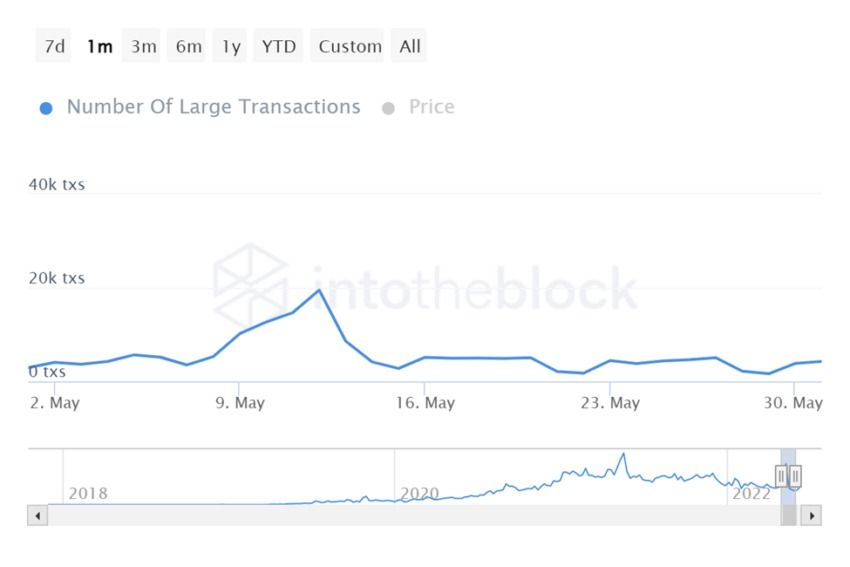Click the 2020 label in the navigator
850x567 pixels.
click(420, 493)
